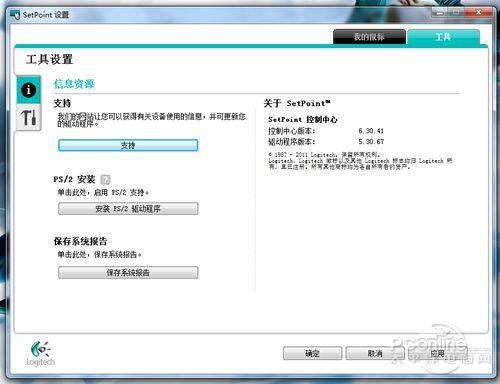The image size is (500, 384).
Task: Close the SetPoint settings window
Action: 478,12
